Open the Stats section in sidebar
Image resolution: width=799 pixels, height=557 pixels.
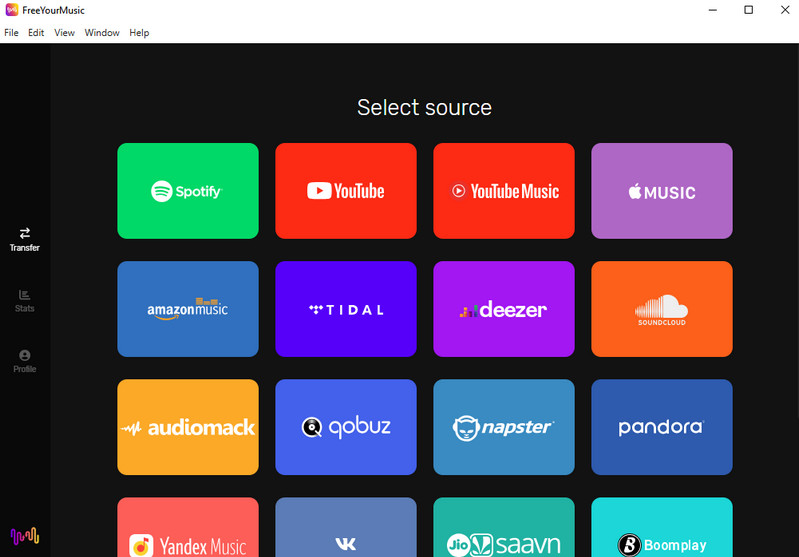24,301
